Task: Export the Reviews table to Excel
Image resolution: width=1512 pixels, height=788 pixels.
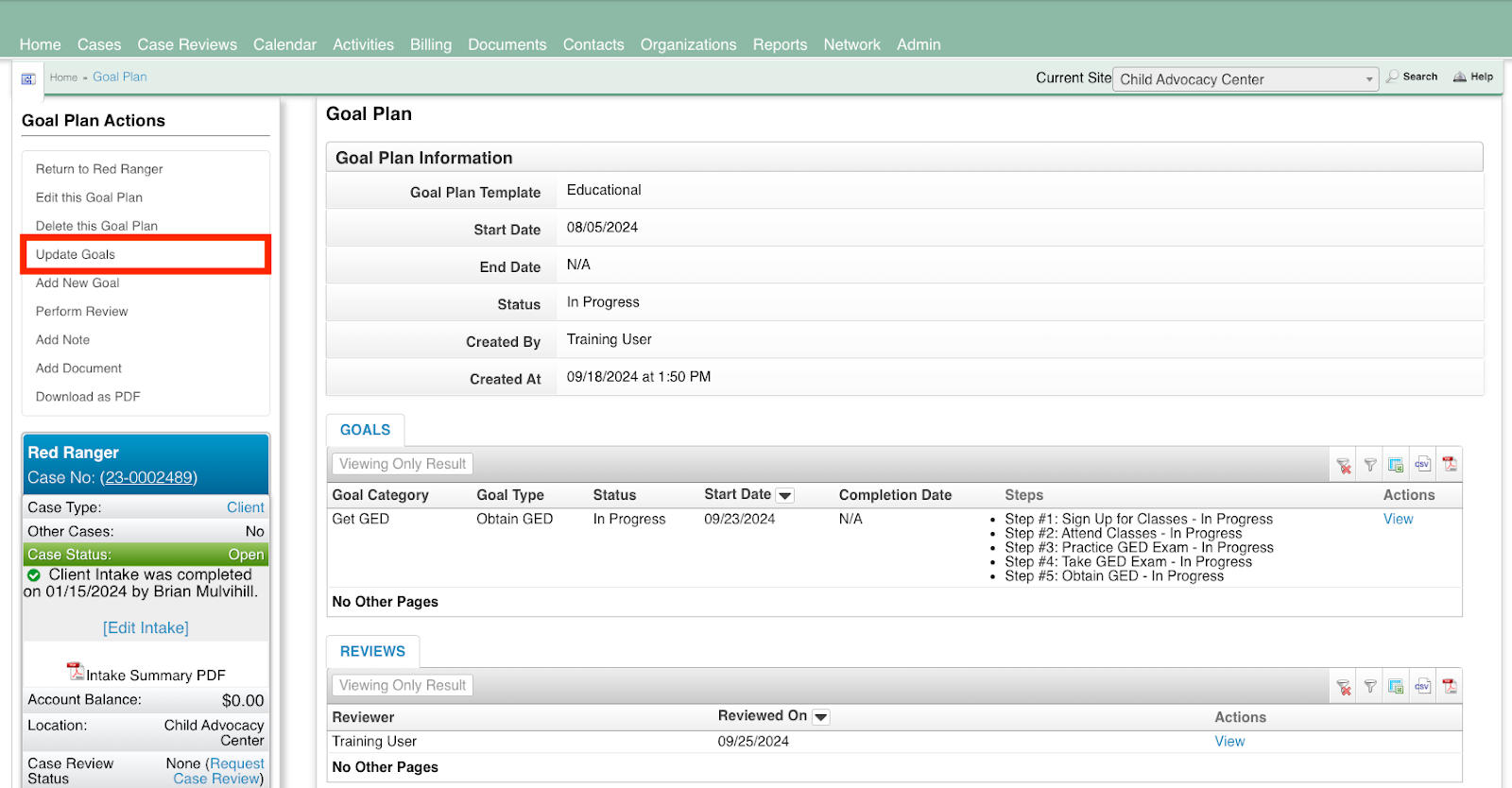Action: click(1396, 687)
